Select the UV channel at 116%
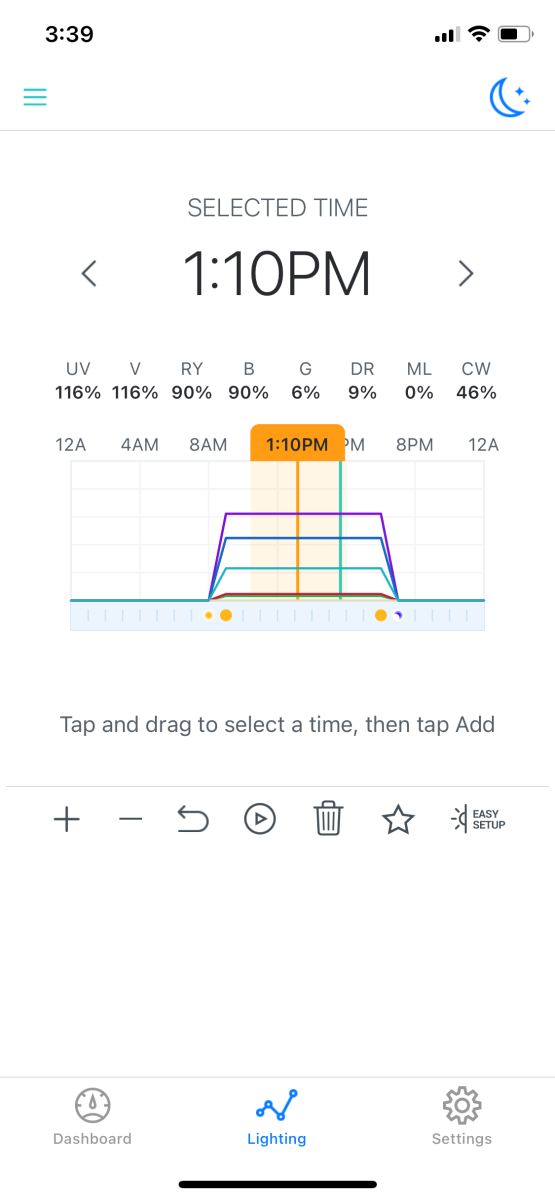The width and height of the screenshot is (555, 1200). tap(78, 381)
